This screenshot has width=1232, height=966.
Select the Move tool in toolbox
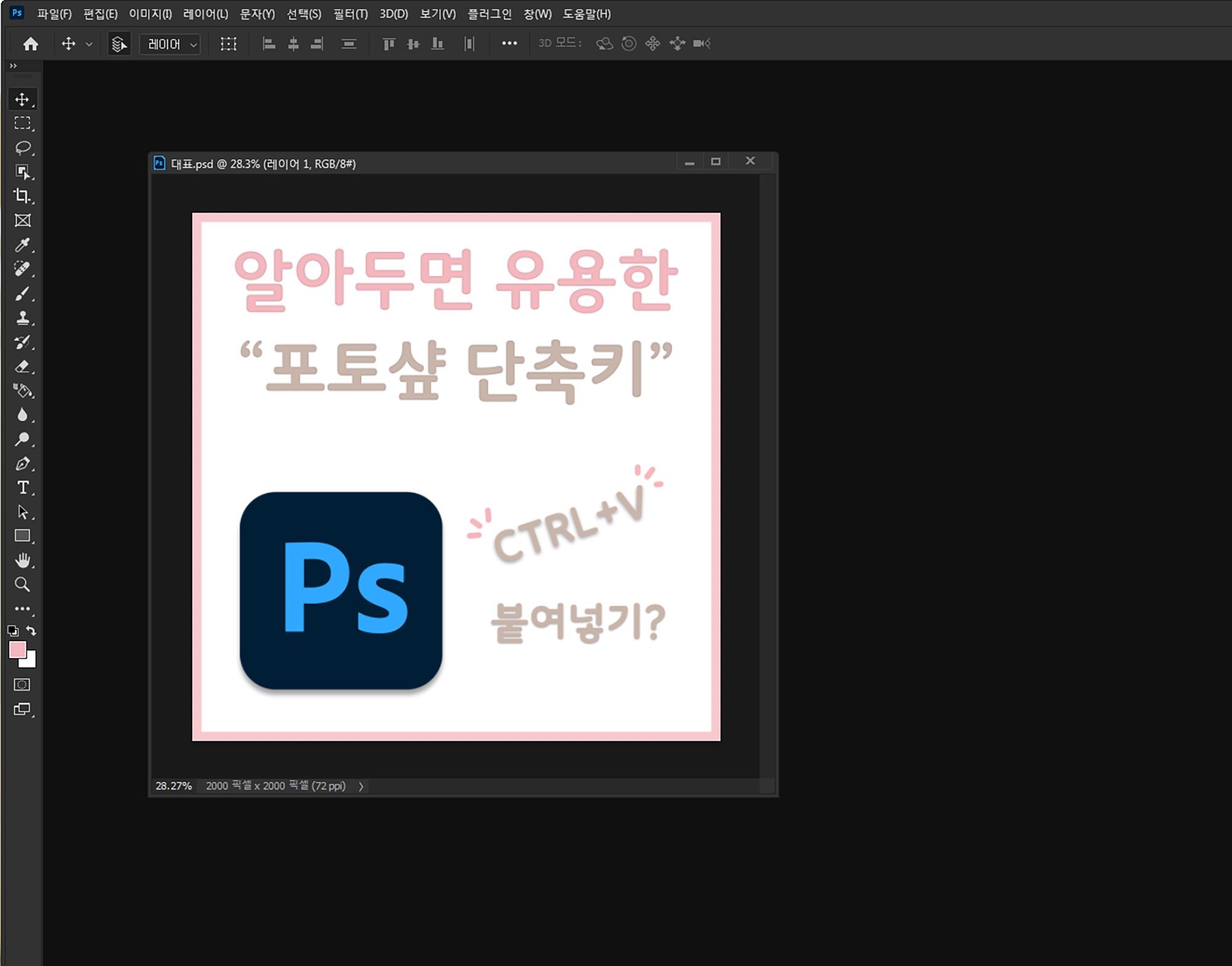[22, 99]
